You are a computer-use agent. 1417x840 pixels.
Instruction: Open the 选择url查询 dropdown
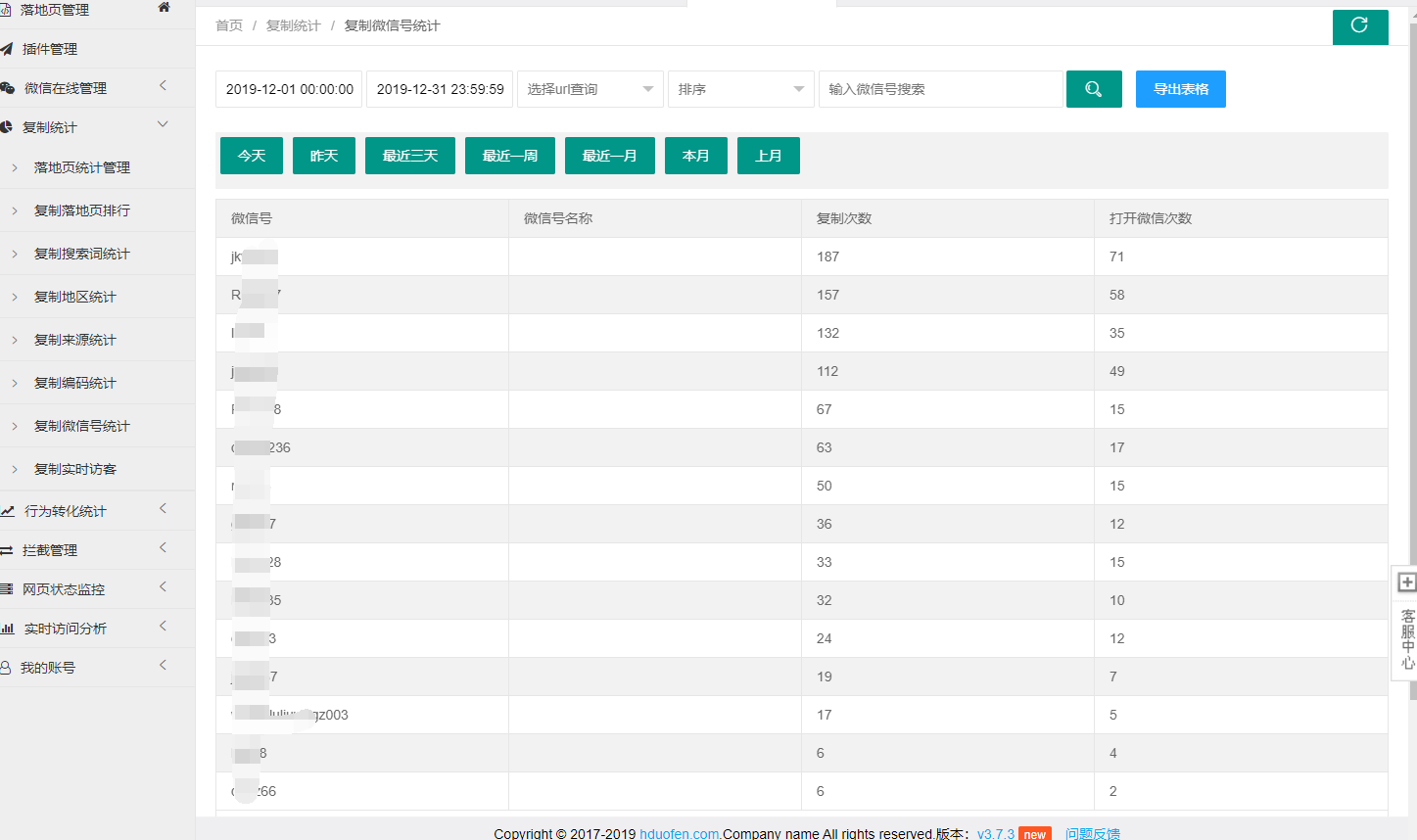pyautogui.click(x=590, y=89)
